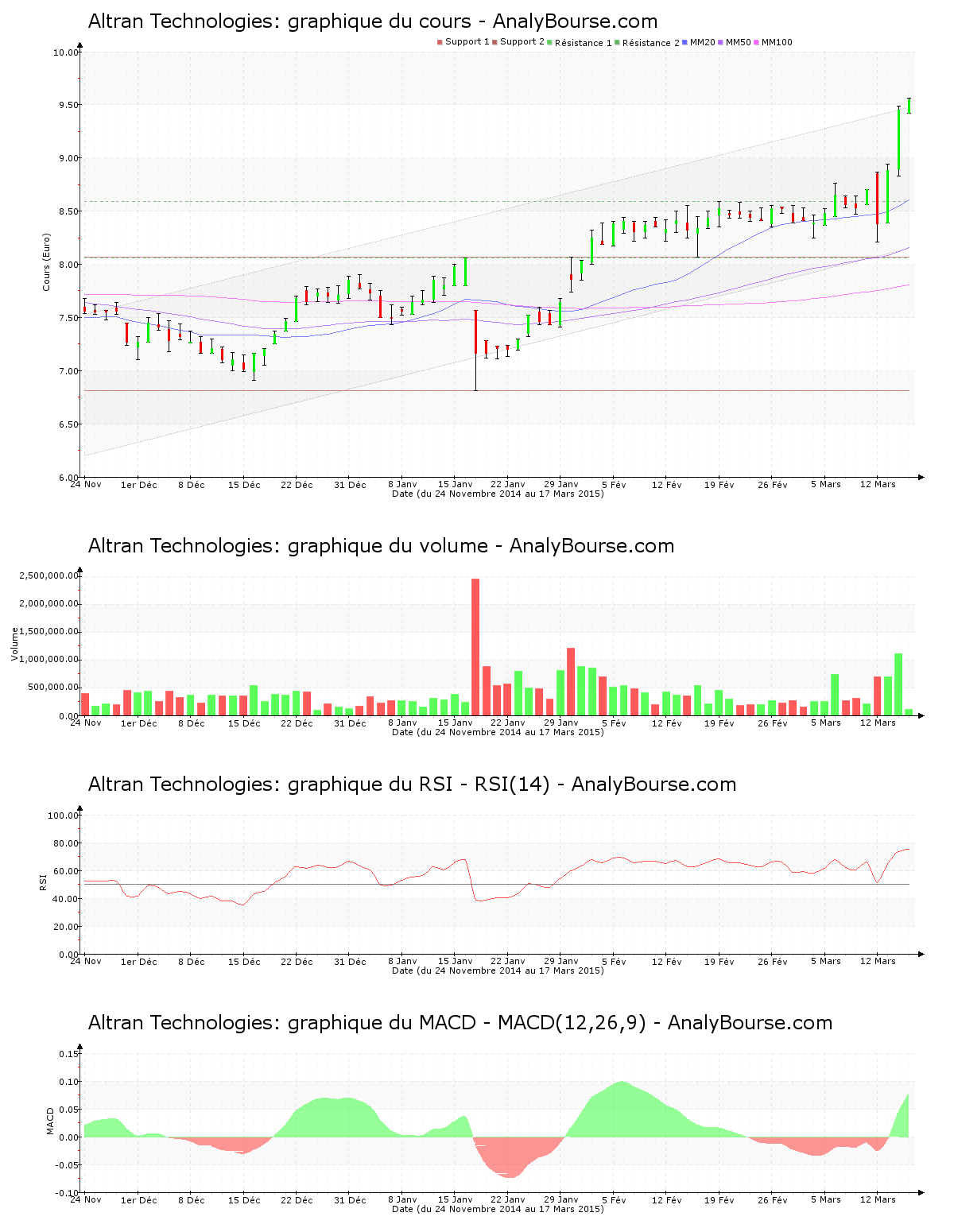The image size is (954, 1232).
Task: Click the 'graphique du cours' chart title
Action: [373, 21]
